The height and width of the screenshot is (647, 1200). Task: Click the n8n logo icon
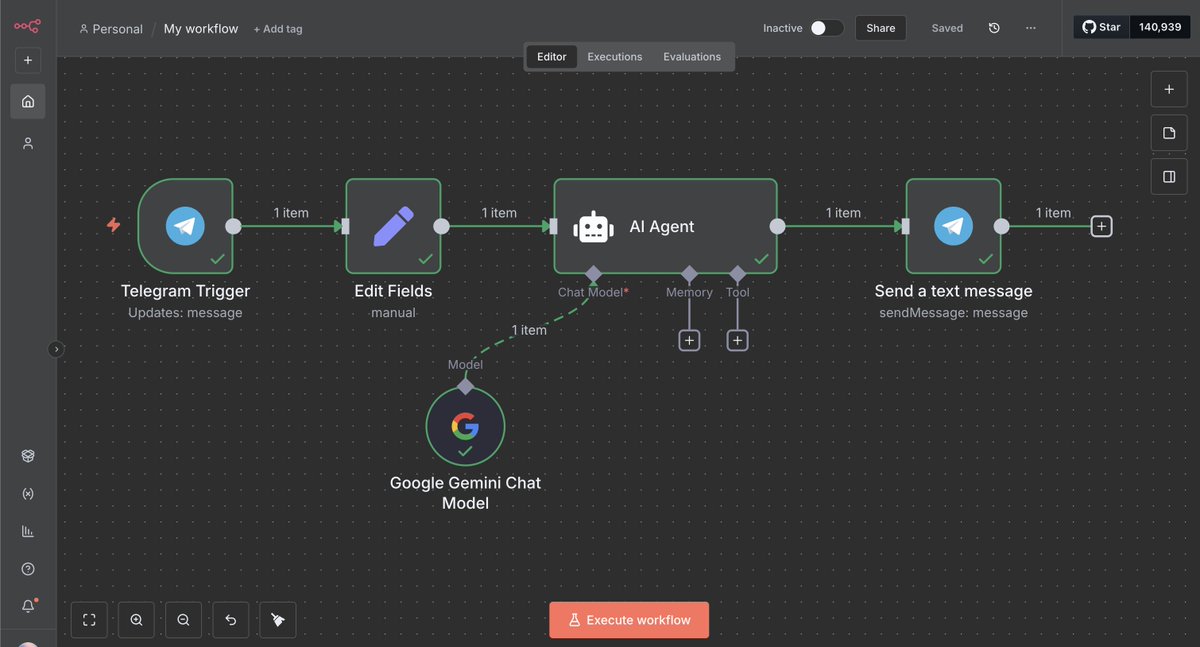pos(27,25)
